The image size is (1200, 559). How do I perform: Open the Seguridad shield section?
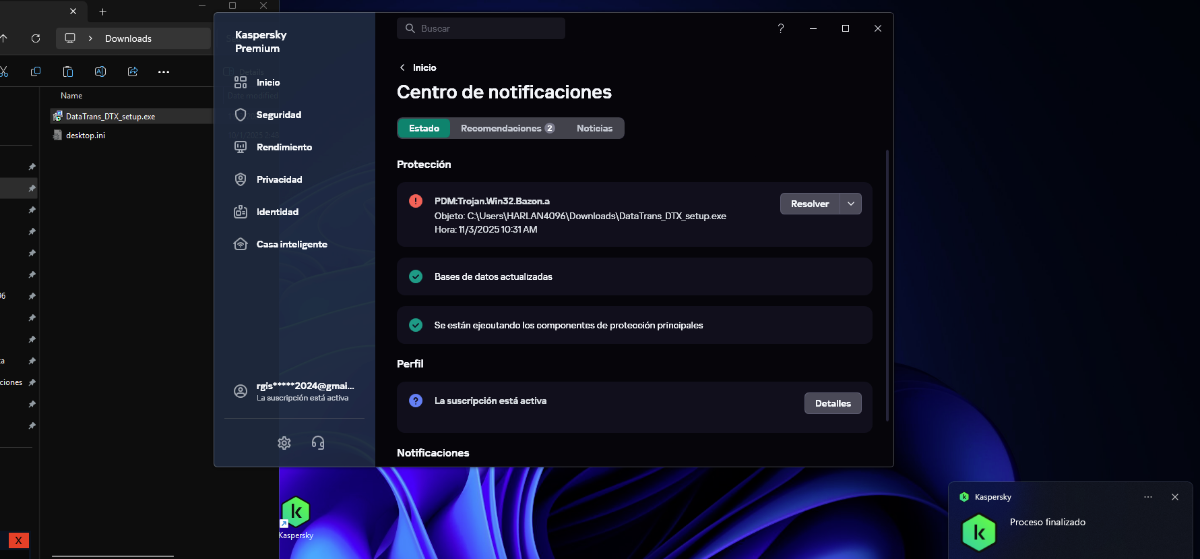[267, 115]
